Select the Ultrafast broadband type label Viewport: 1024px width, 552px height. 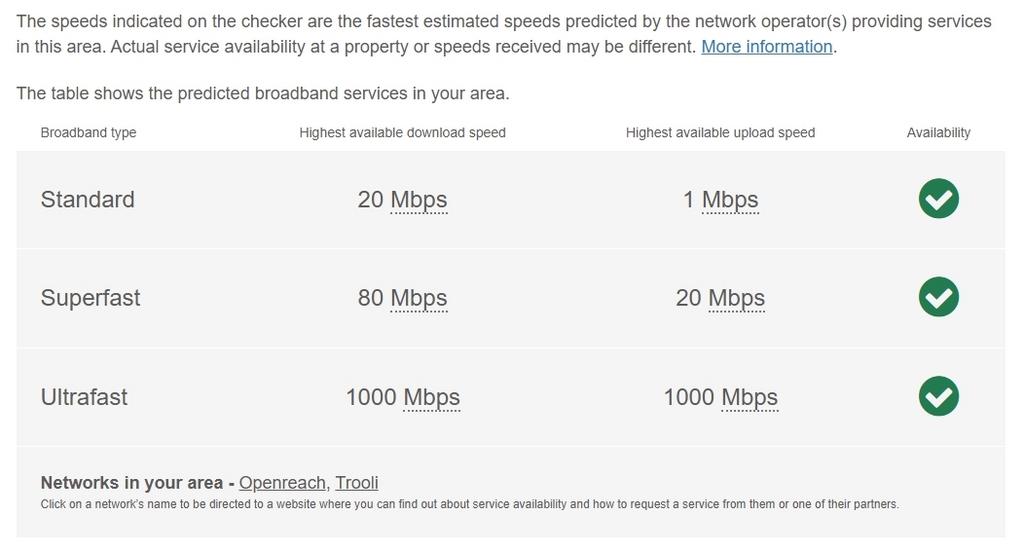(84, 397)
